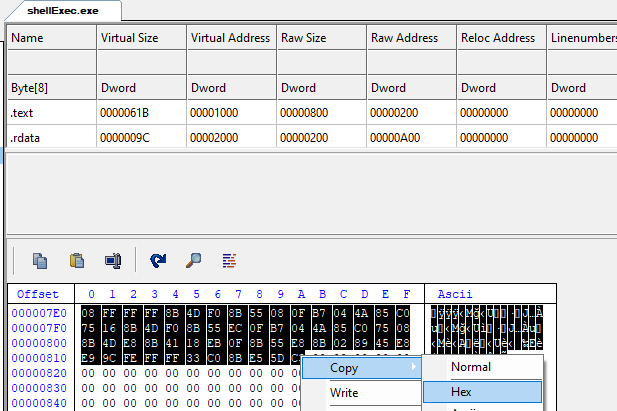The image size is (617, 411).
Task: Click the Byte[8] type cell
Action: pos(52,88)
